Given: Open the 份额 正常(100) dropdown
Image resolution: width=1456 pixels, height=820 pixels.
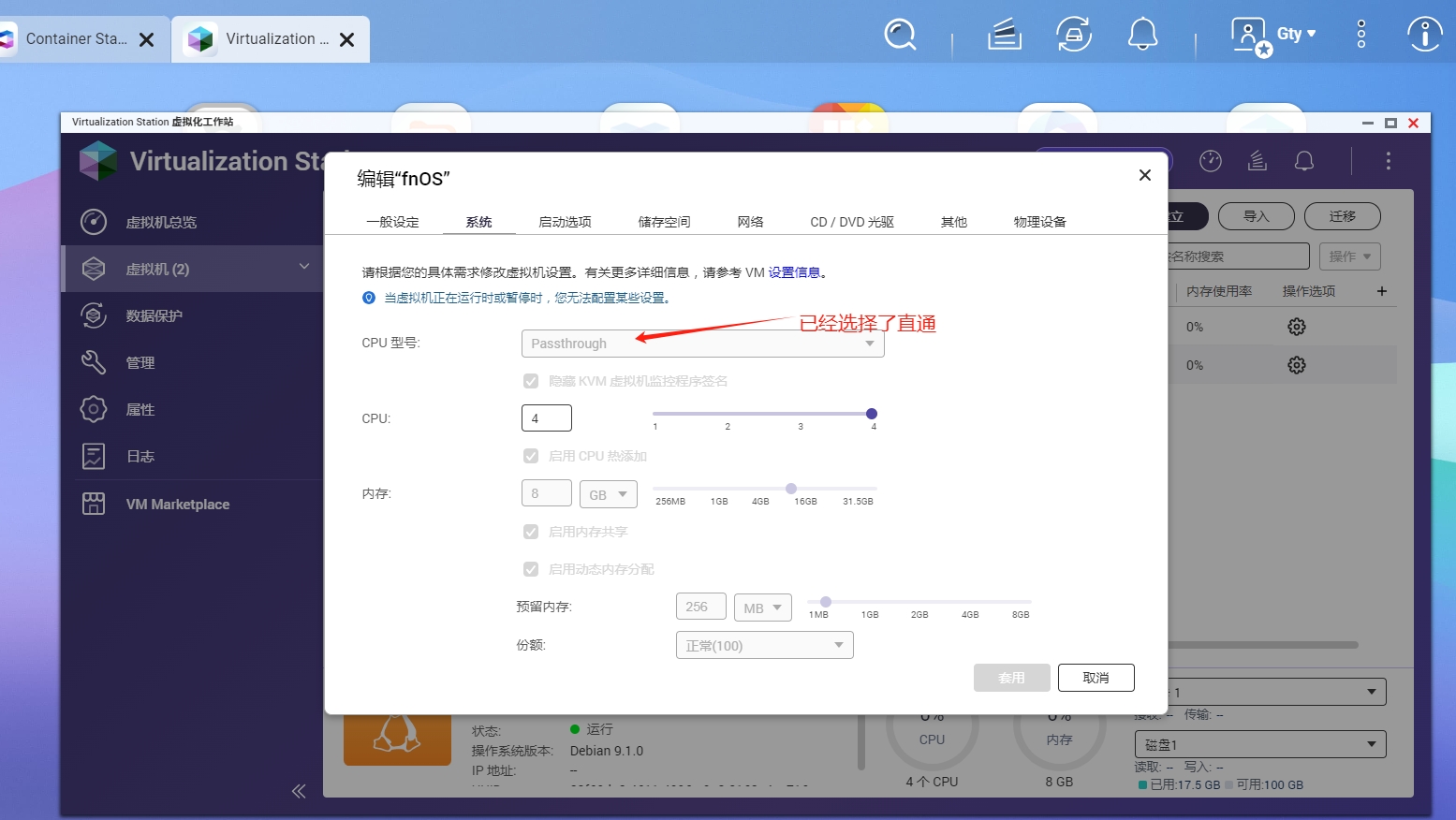Looking at the screenshot, I should click(764, 645).
